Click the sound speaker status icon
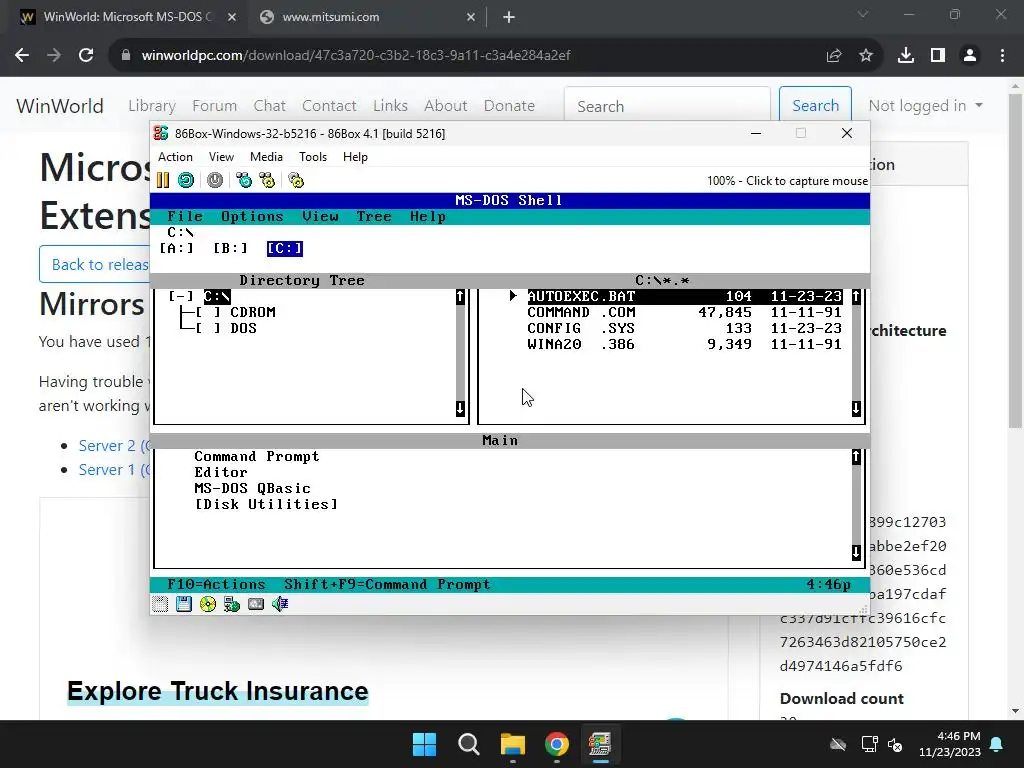 pyautogui.click(x=280, y=604)
